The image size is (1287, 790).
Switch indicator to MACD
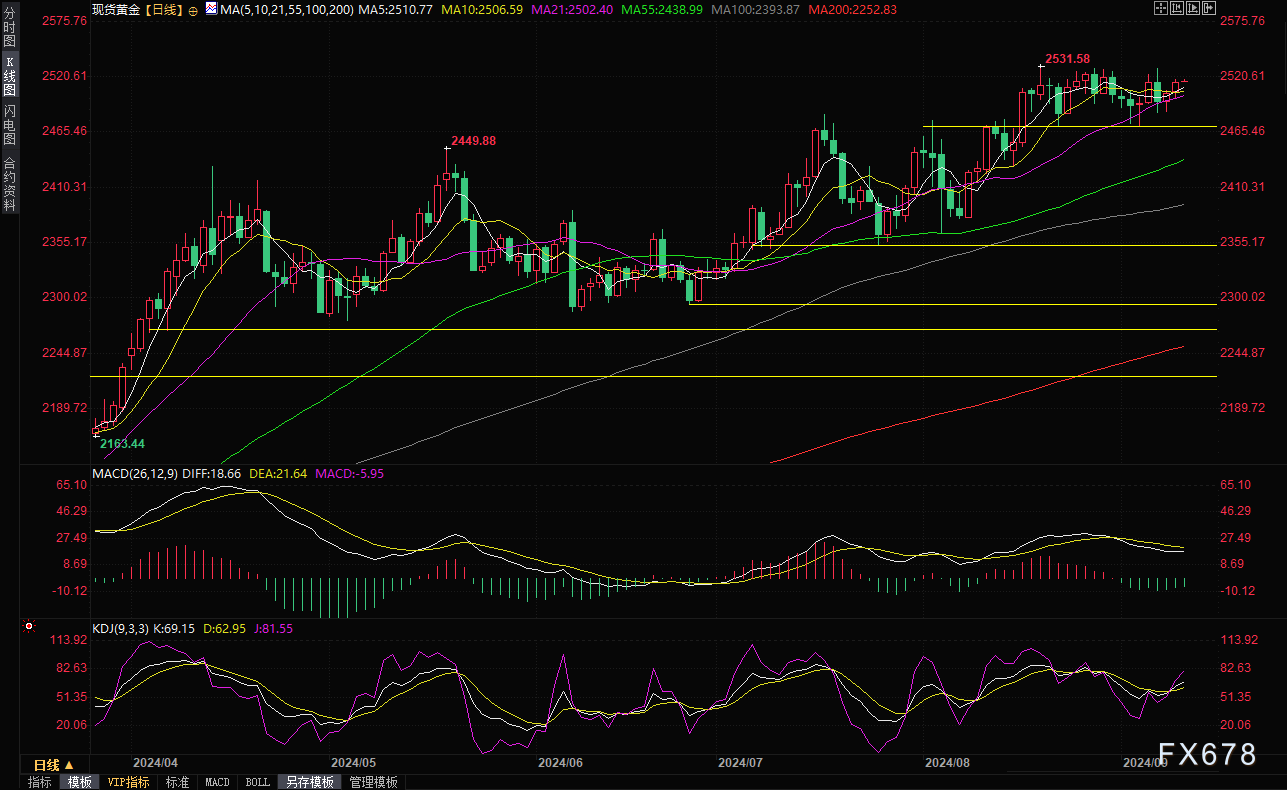point(217,782)
